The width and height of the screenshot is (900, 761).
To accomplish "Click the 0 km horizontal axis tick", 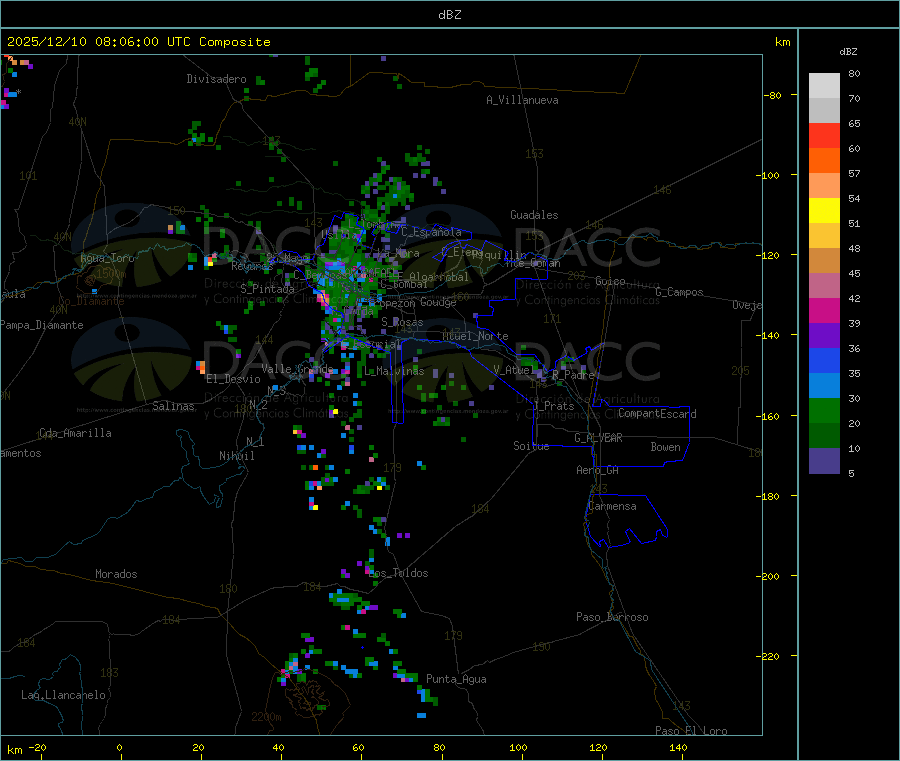I will 119,747.
